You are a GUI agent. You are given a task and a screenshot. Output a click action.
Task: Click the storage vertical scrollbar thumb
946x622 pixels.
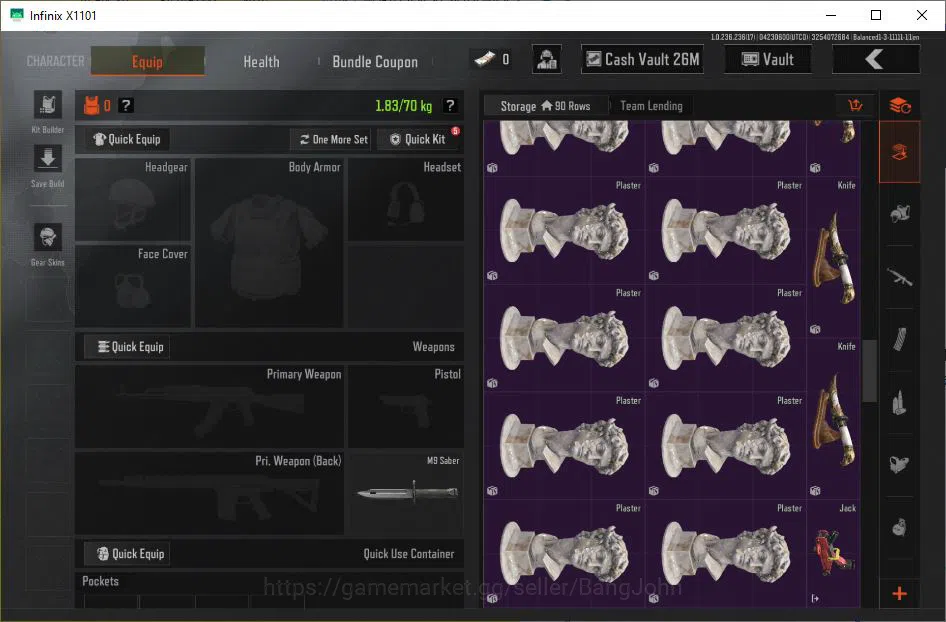pos(869,371)
